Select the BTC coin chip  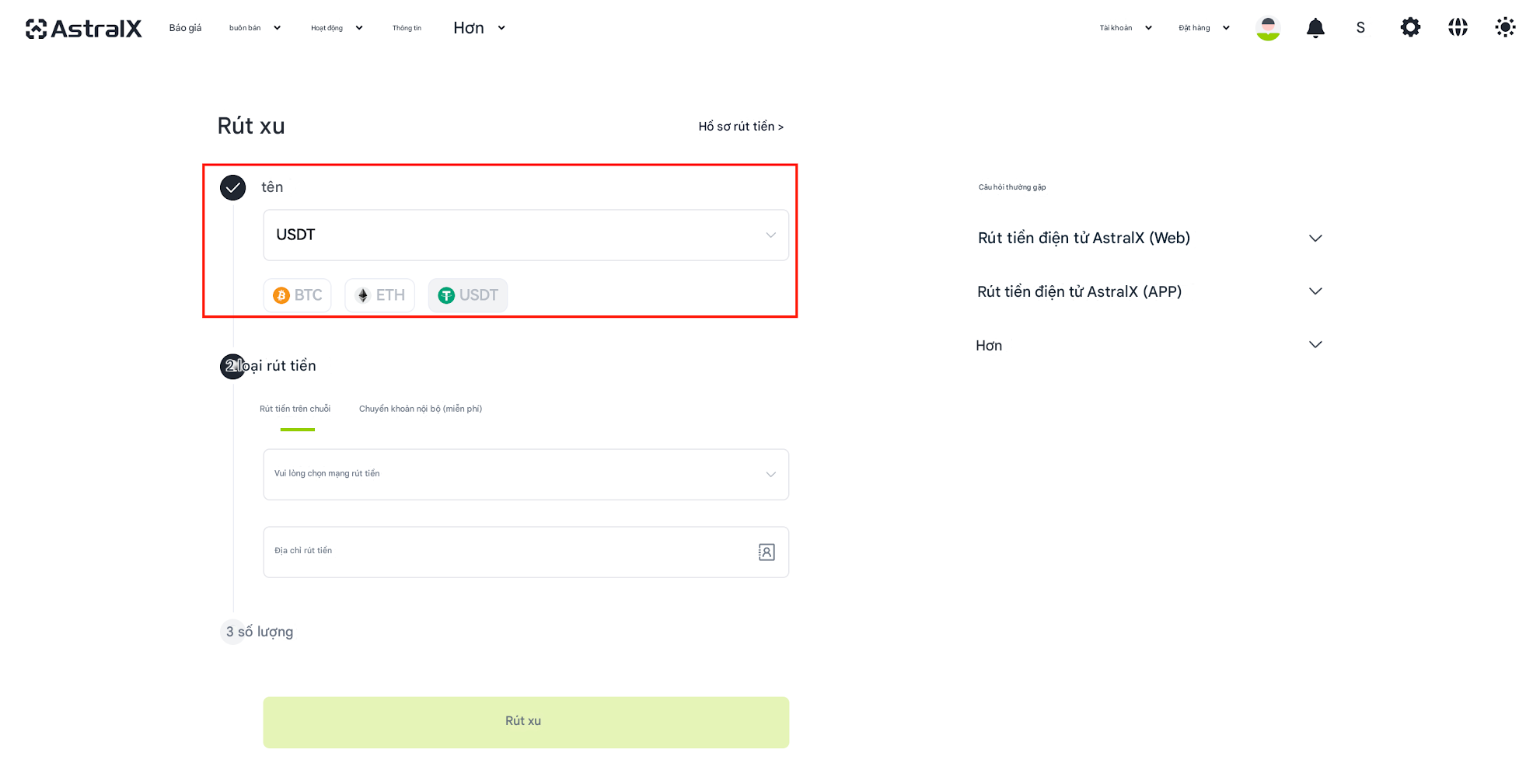298,295
